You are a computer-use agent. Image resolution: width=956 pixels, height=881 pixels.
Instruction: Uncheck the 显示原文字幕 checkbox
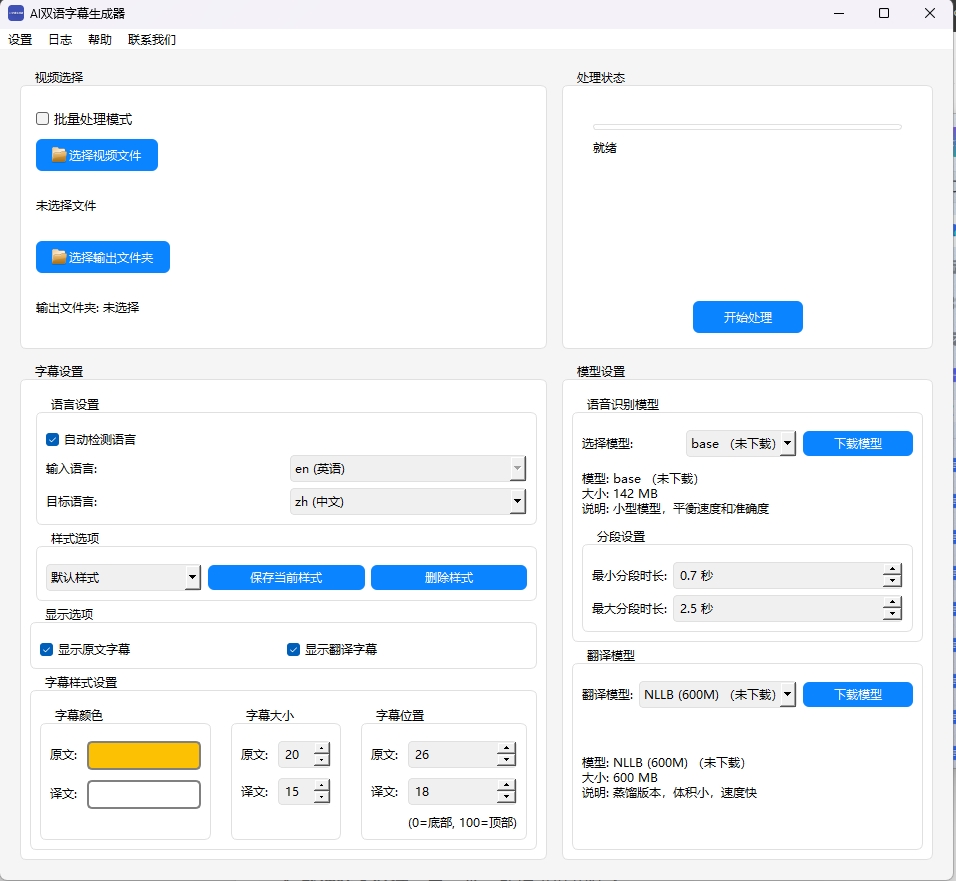[x=46, y=649]
